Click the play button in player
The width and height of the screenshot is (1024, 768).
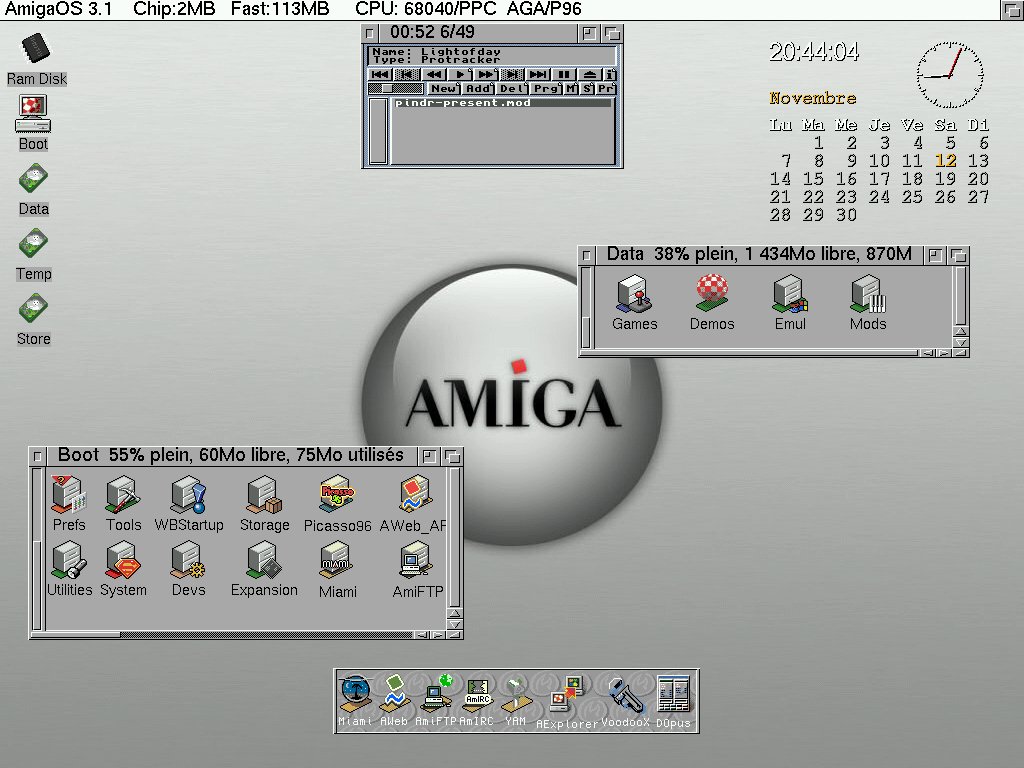460,74
